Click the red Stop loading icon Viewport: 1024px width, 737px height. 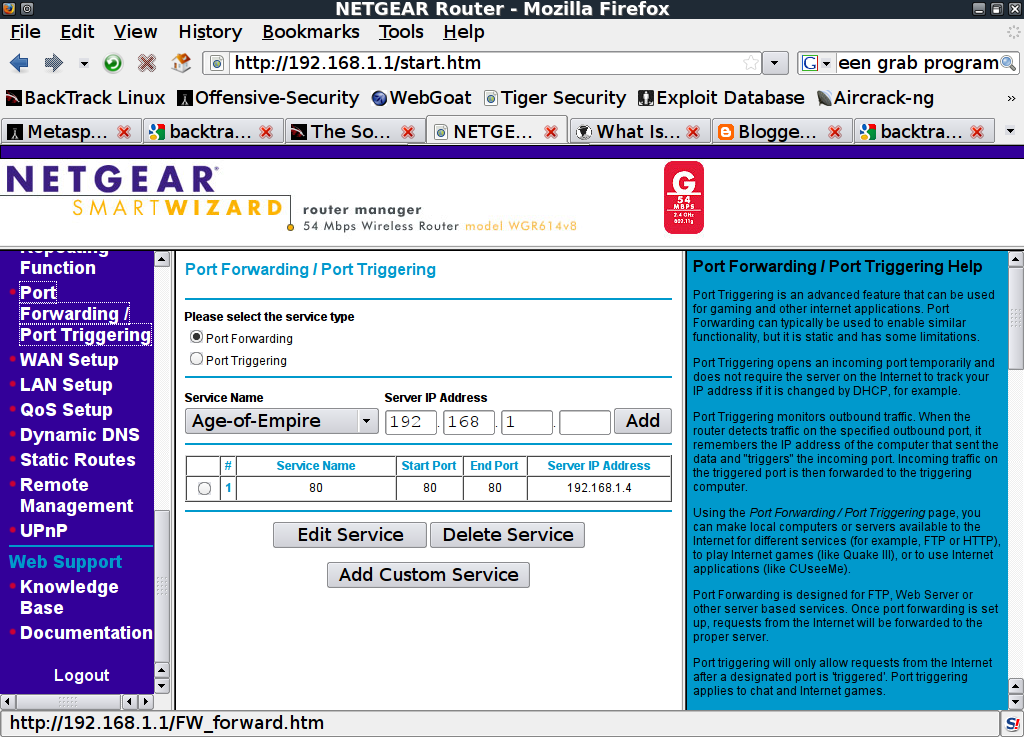(x=147, y=63)
